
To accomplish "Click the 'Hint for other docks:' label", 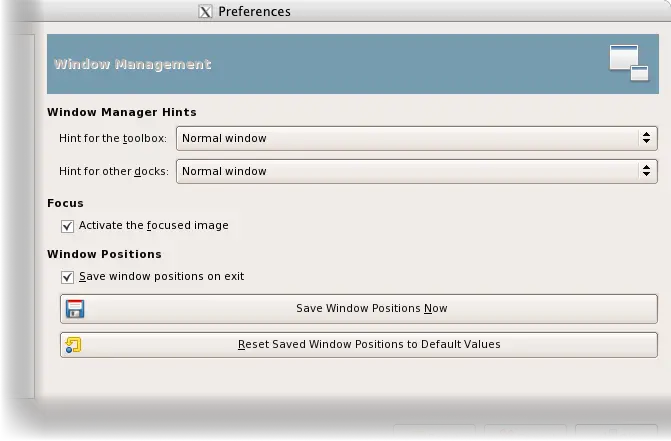I will [x=113, y=171].
